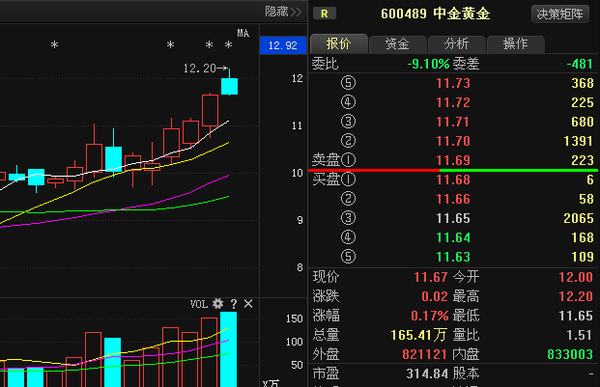Open the 分析 tab
This screenshot has width=600, height=387.
(x=457, y=44)
